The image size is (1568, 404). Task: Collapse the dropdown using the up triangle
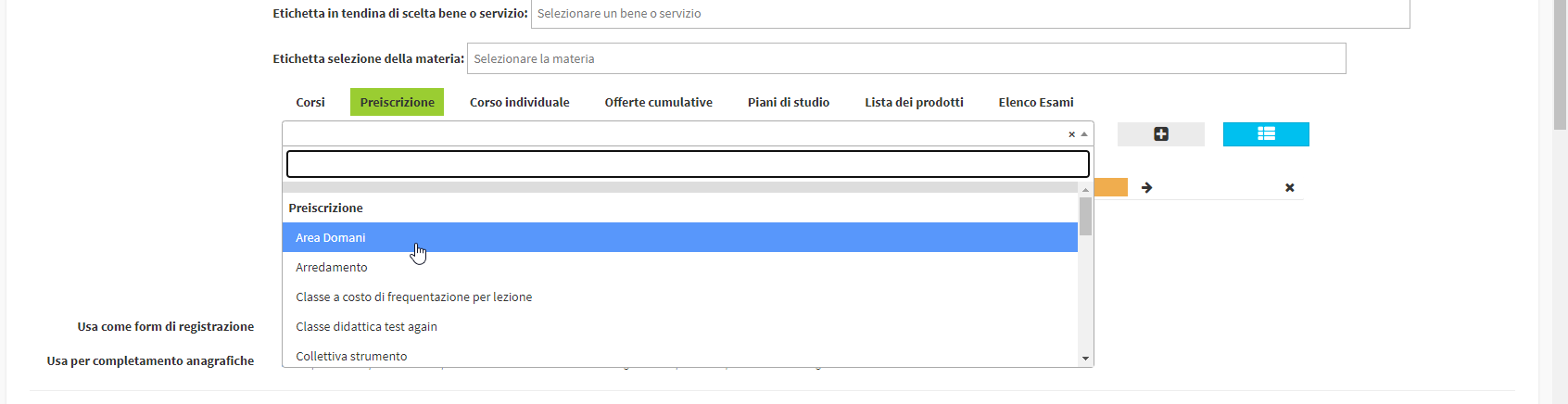coord(1084,134)
